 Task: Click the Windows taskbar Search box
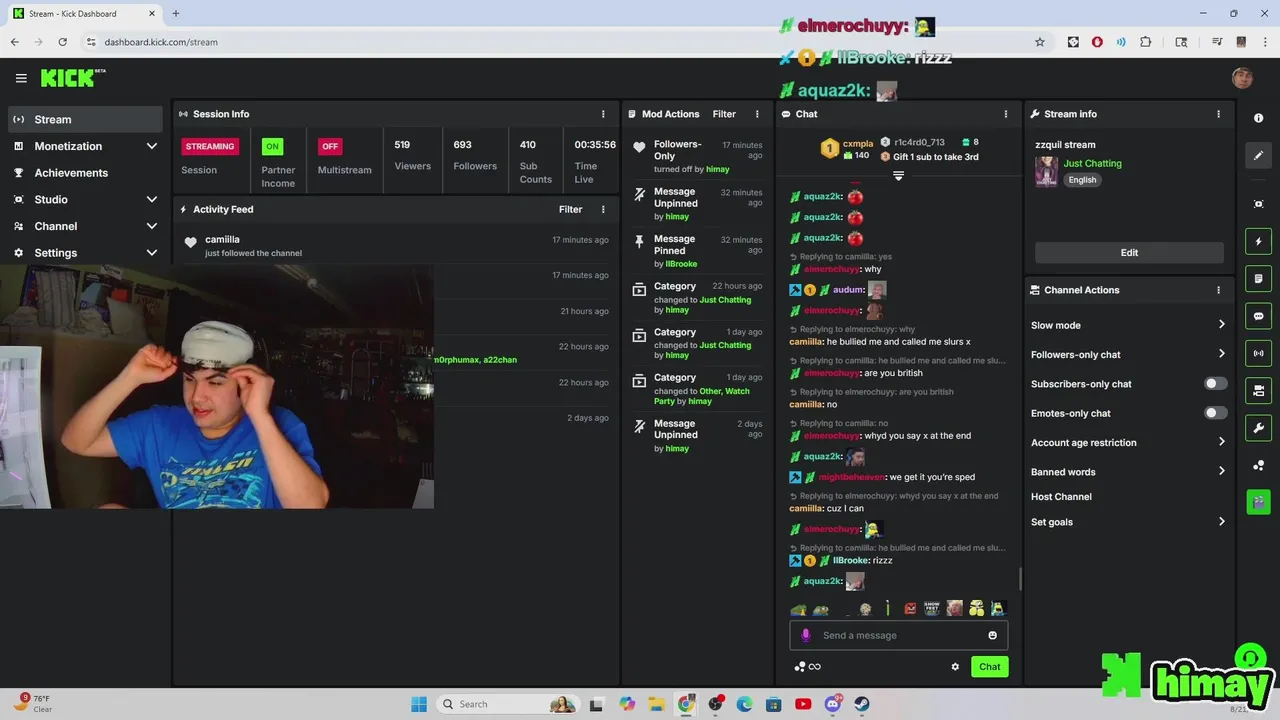[x=508, y=704]
